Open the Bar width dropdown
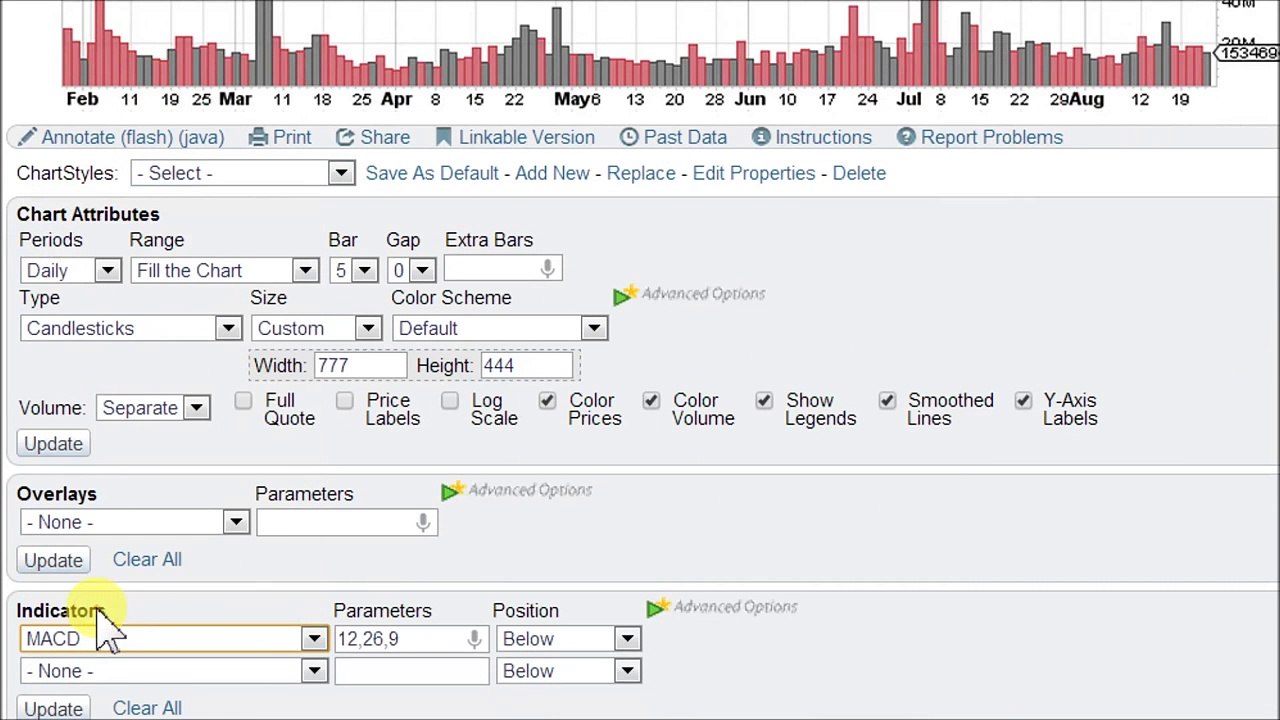1280x720 pixels. (x=354, y=270)
